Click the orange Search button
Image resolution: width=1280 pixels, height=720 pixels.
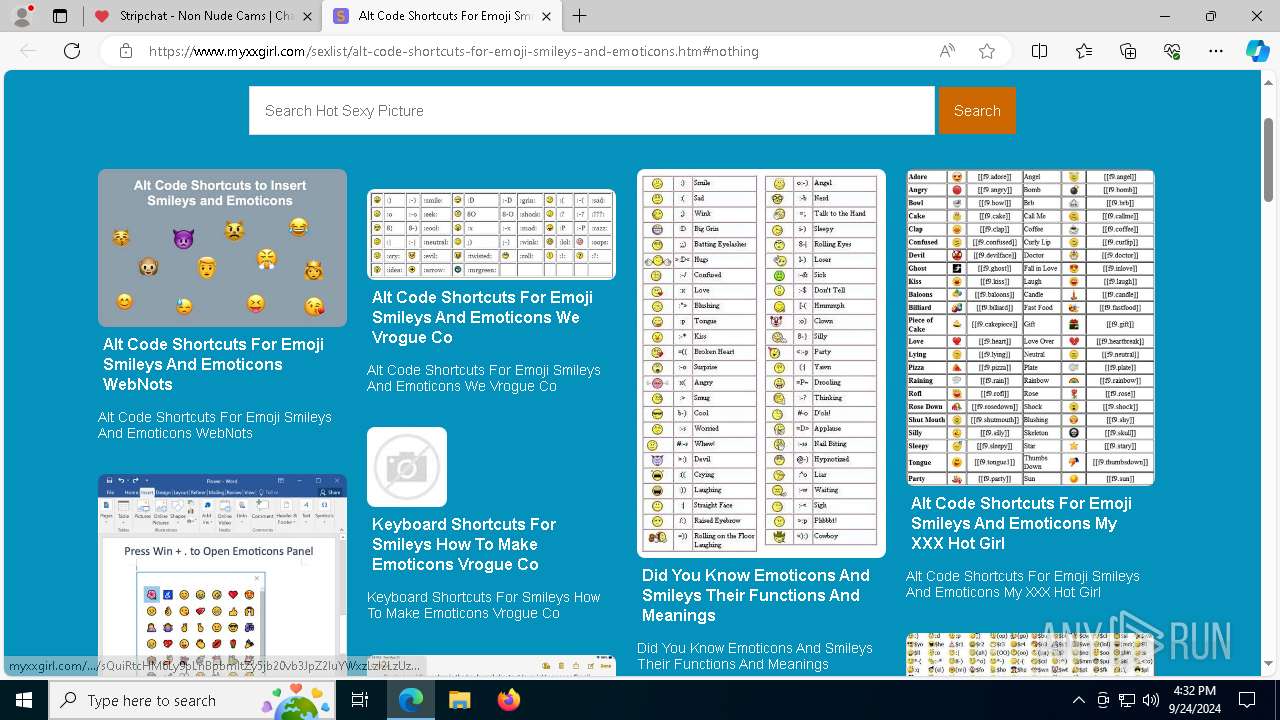click(x=977, y=110)
